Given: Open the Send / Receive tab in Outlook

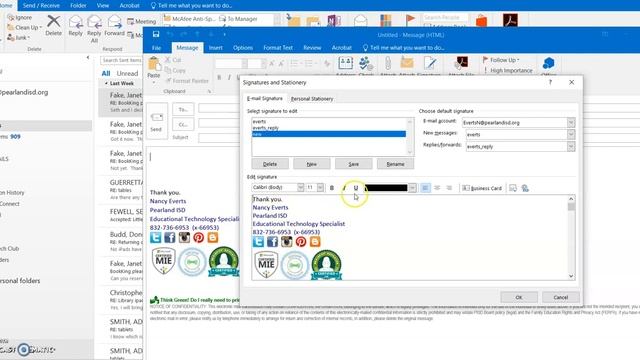Looking at the screenshot, I should (41, 6).
